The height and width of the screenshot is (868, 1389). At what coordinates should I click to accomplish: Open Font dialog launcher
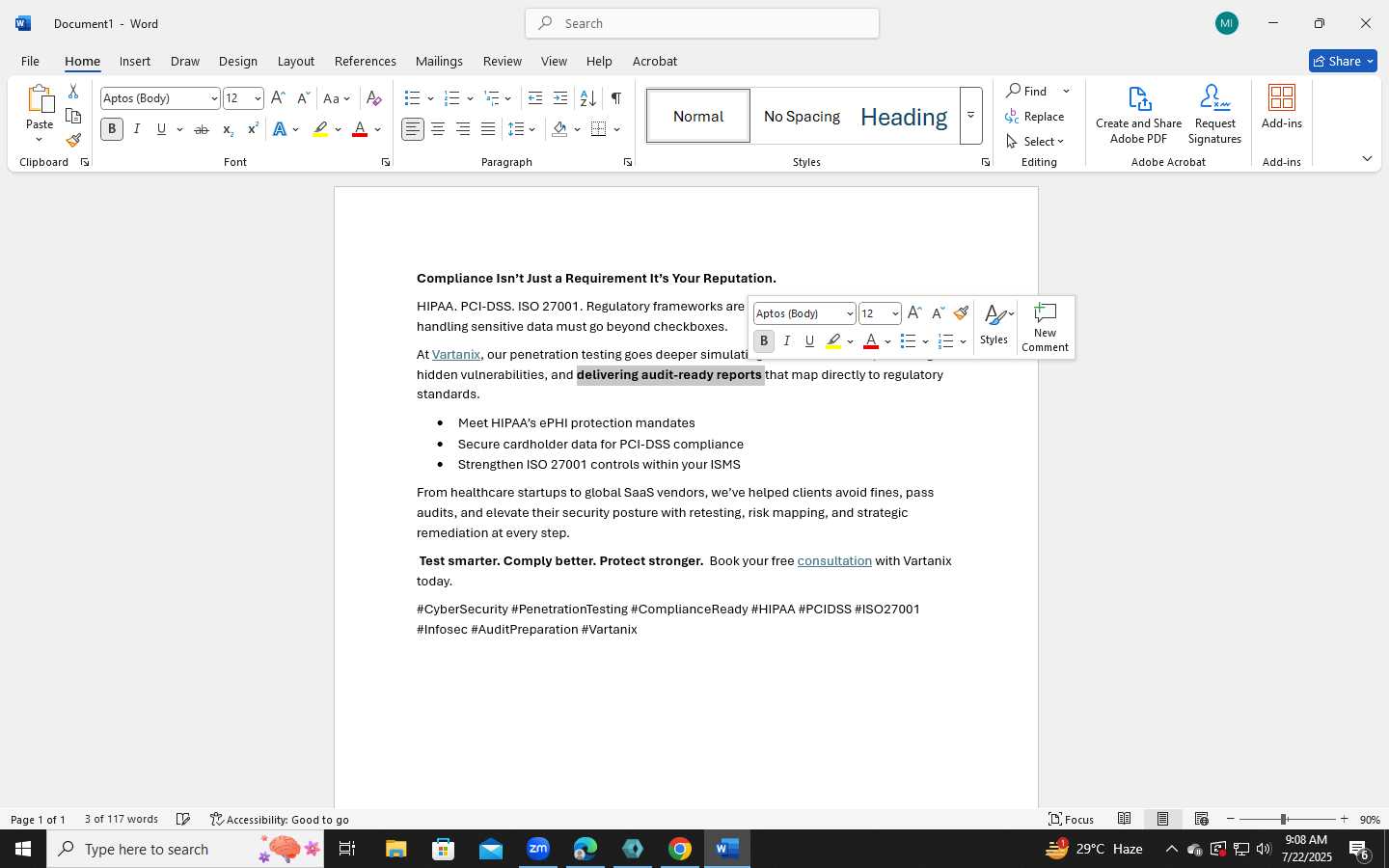click(386, 162)
